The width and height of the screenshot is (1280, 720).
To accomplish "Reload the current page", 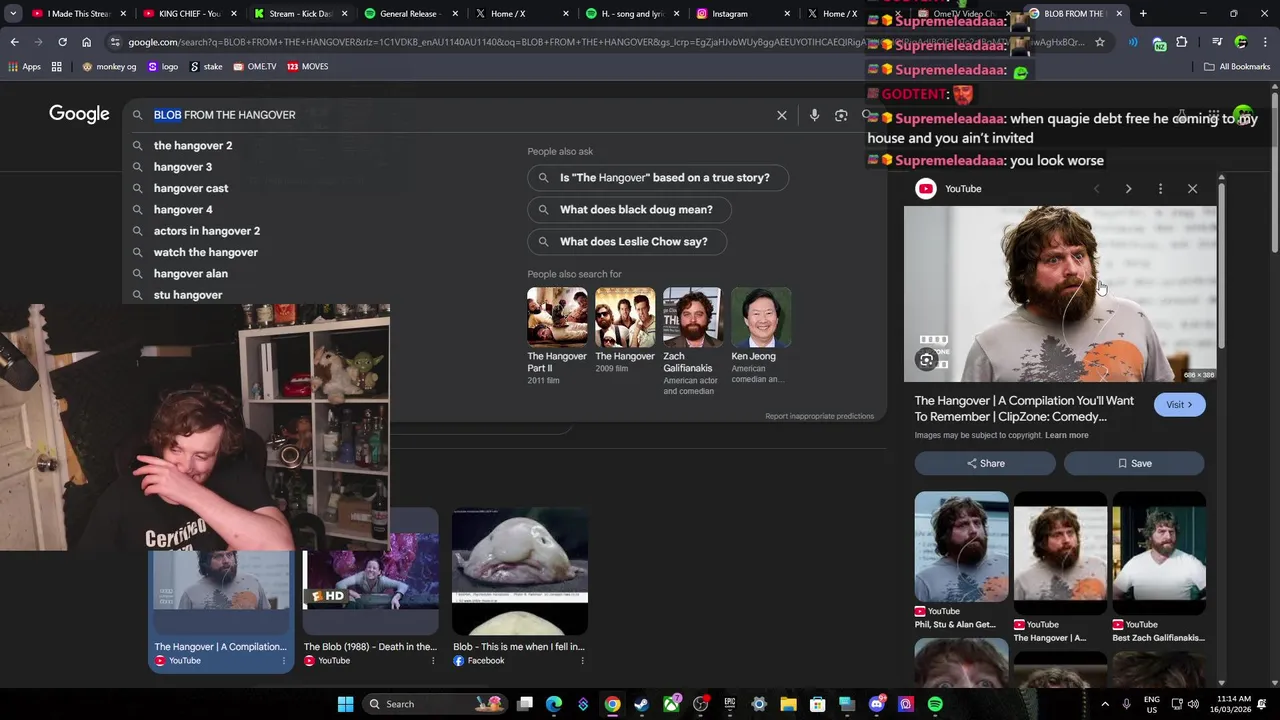I will pos(62,42).
